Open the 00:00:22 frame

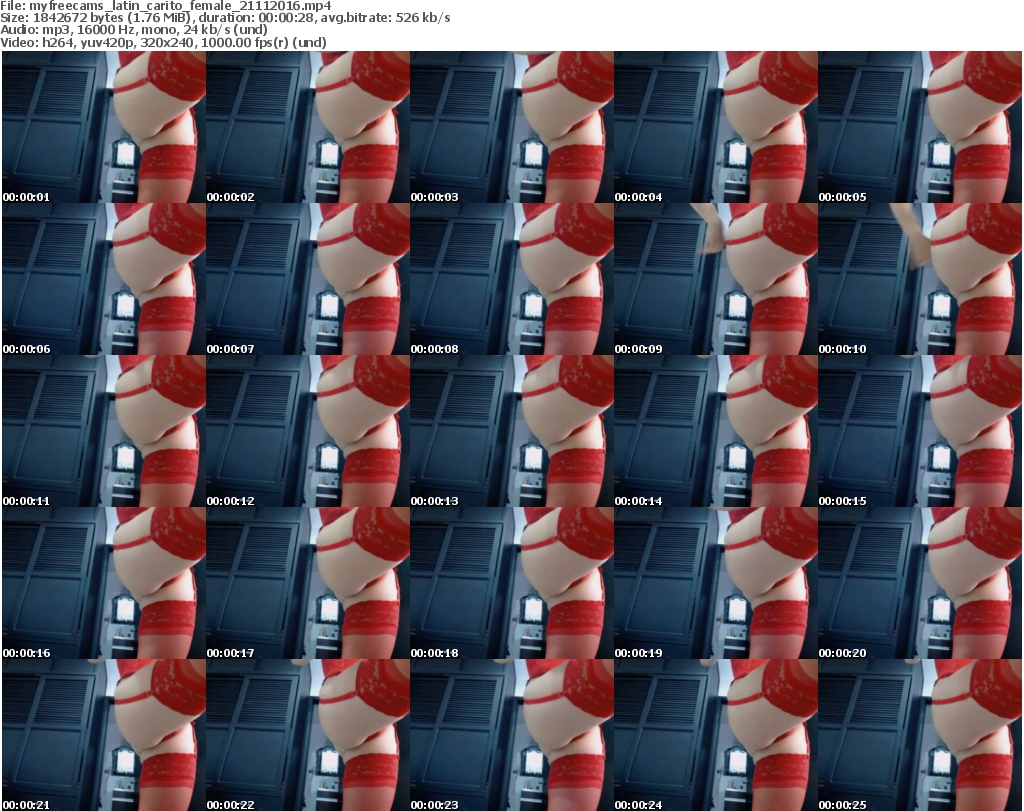click(x=308, y=735)
